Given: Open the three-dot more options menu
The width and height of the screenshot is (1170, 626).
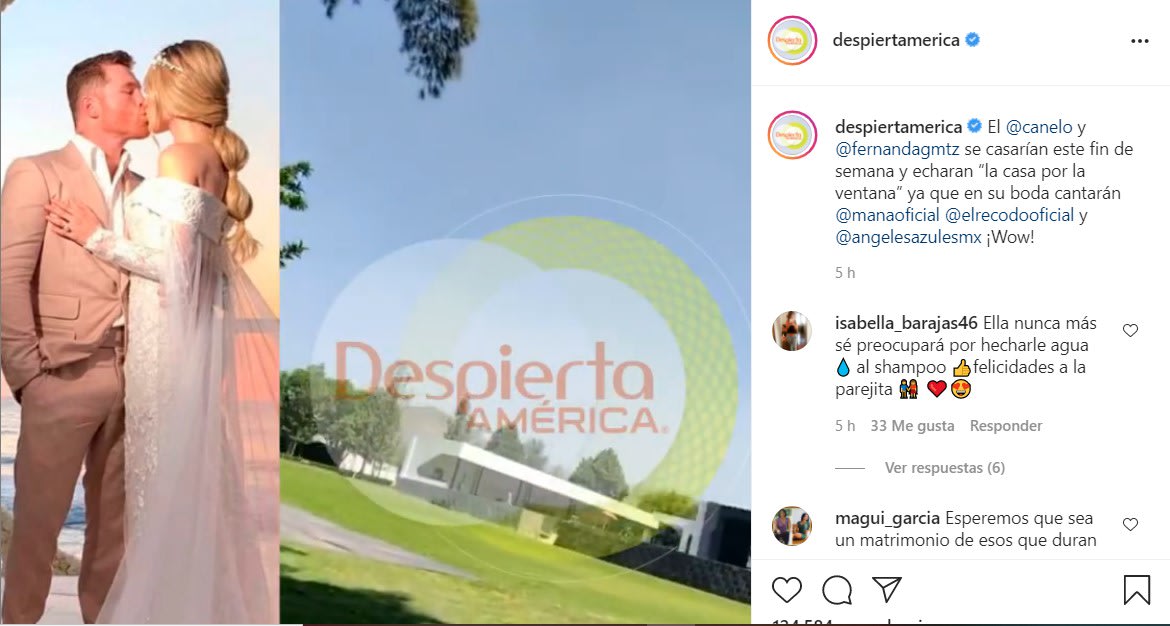Looking at the screenshot, I should click(1139, 41).
